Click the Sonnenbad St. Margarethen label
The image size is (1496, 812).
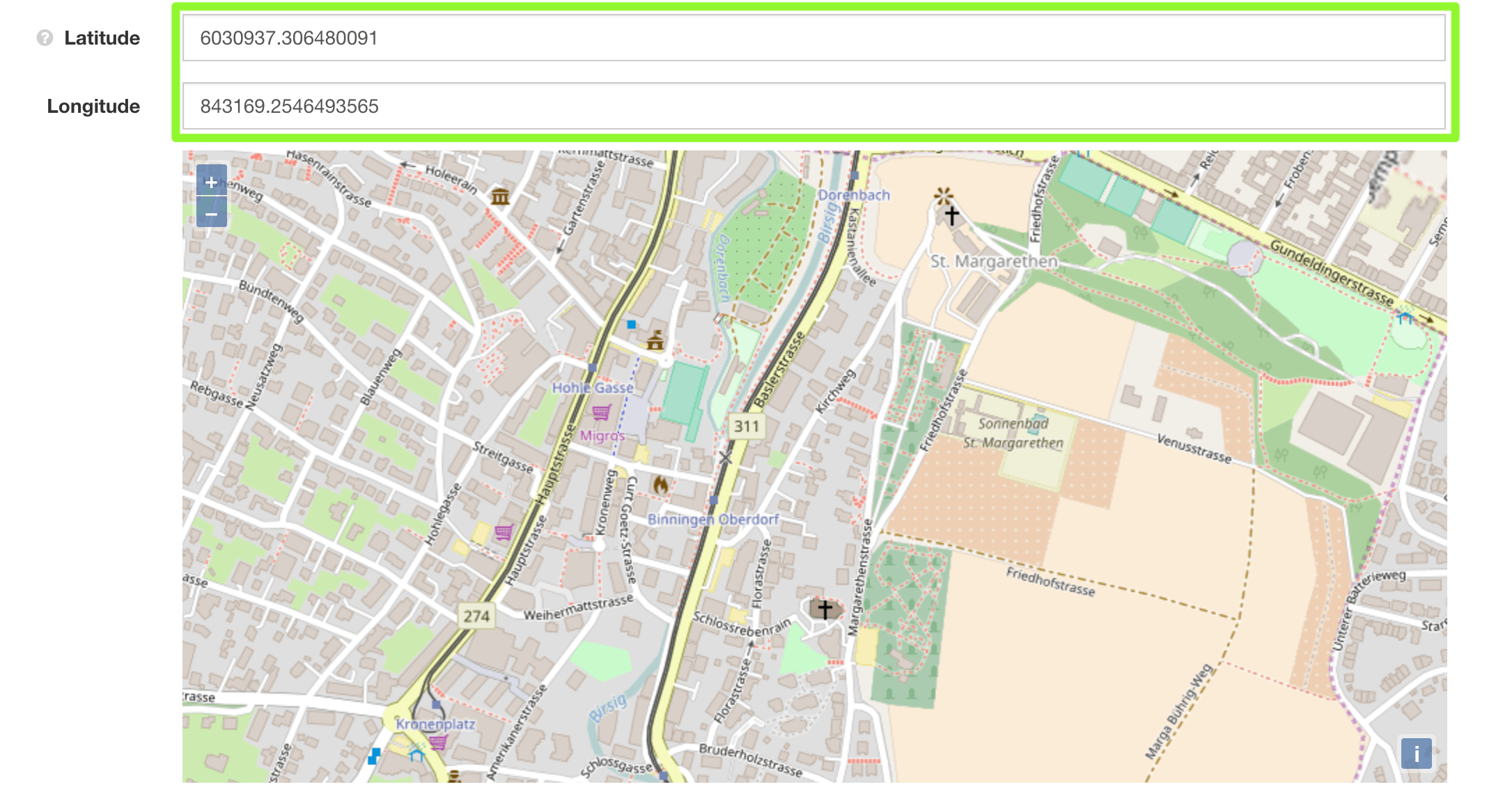[x=1013, y=432]
